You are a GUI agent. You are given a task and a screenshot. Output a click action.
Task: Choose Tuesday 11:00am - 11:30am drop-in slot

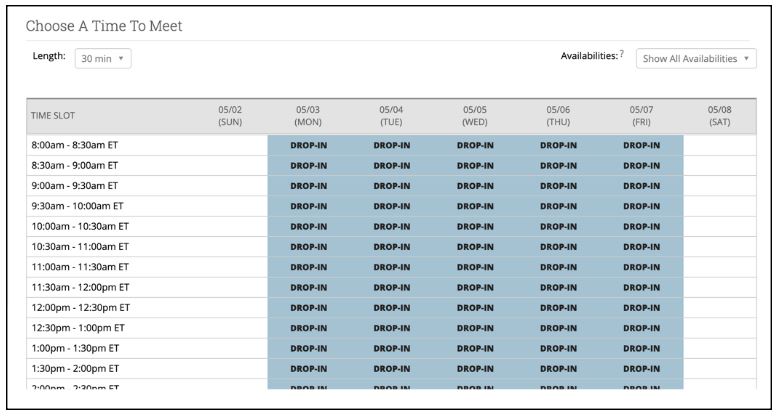click(392, 267)
